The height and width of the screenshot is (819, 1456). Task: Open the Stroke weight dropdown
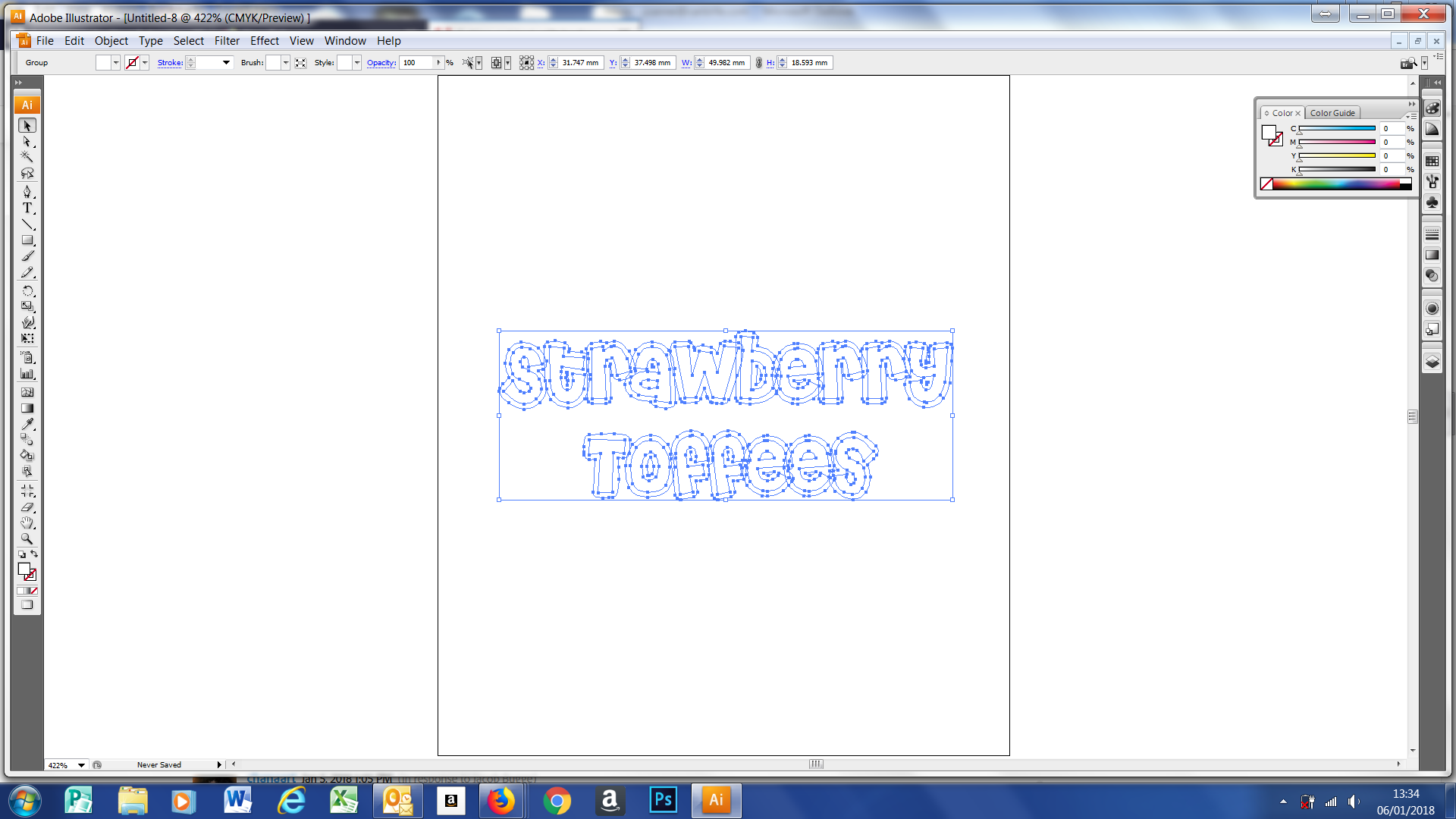click(x=226, y=63)
